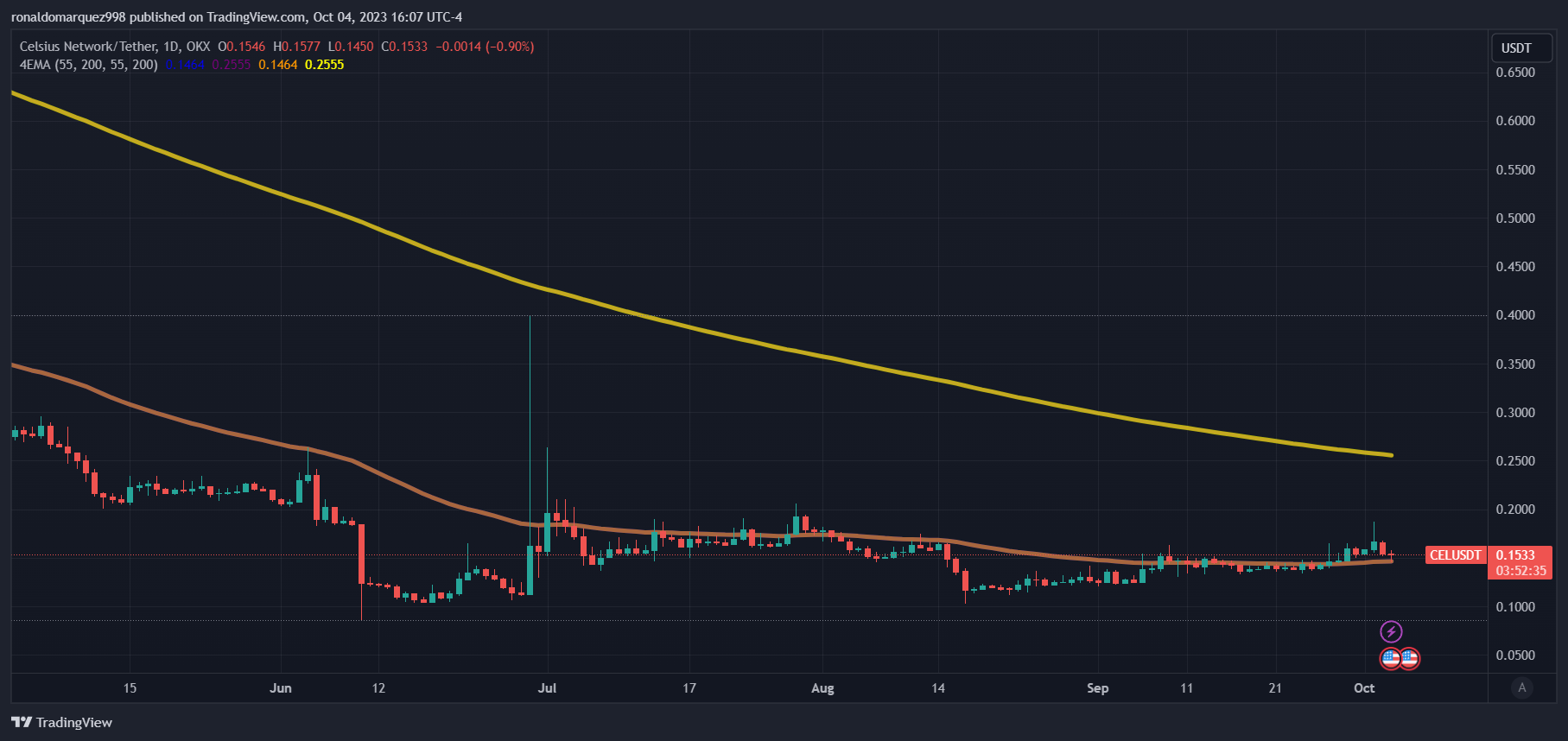Screen dimensions: 1568x741
Task: Click the Aug label on time axis
Action: (822, 688)
